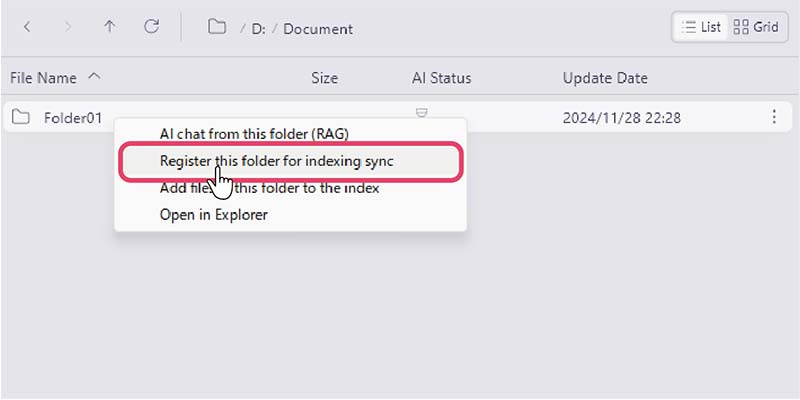
Task: Click the Folder01 folder icon
Action: point(21,118)
